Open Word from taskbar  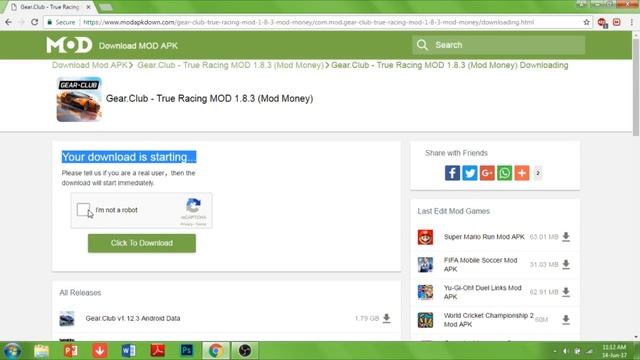tap(129, 351)
